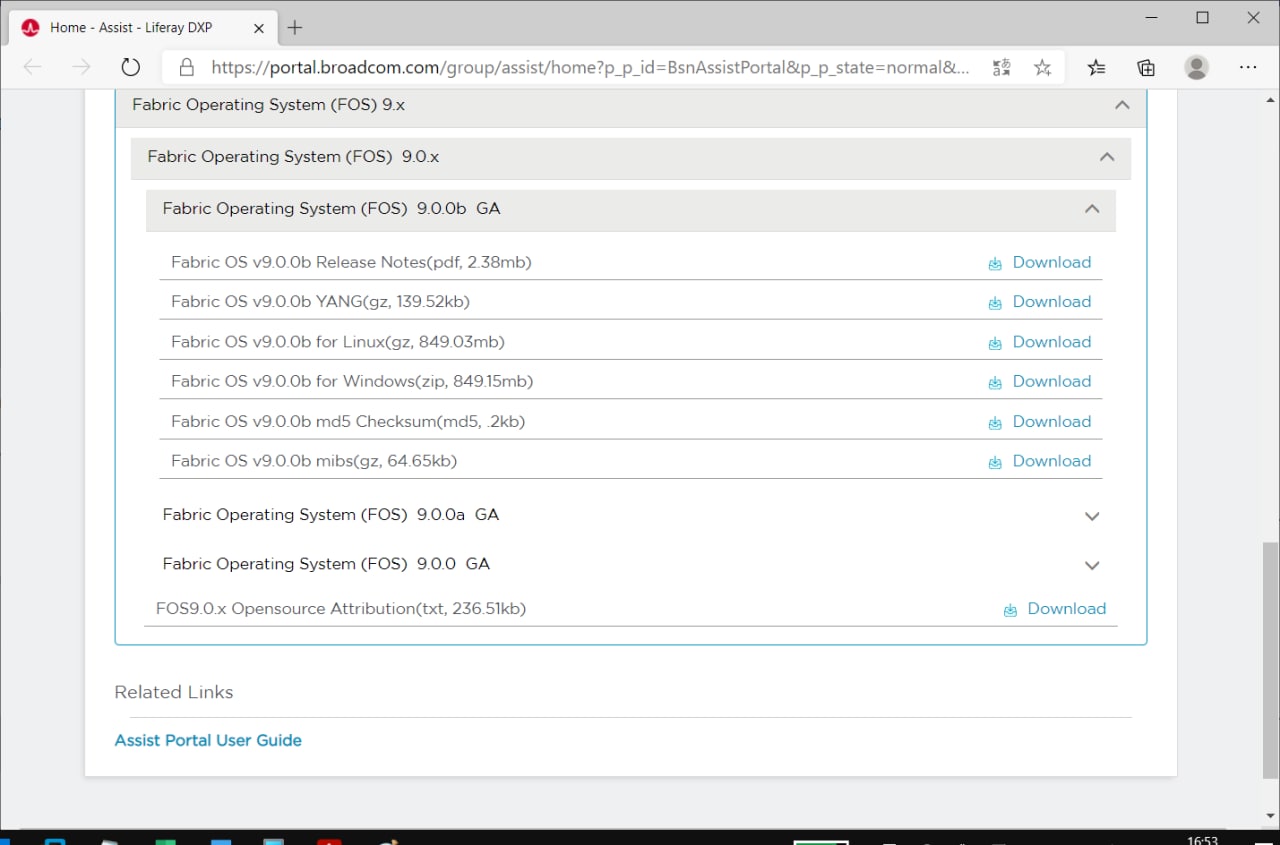Collapse the FOS 9.0.x section chevron

1107,157
